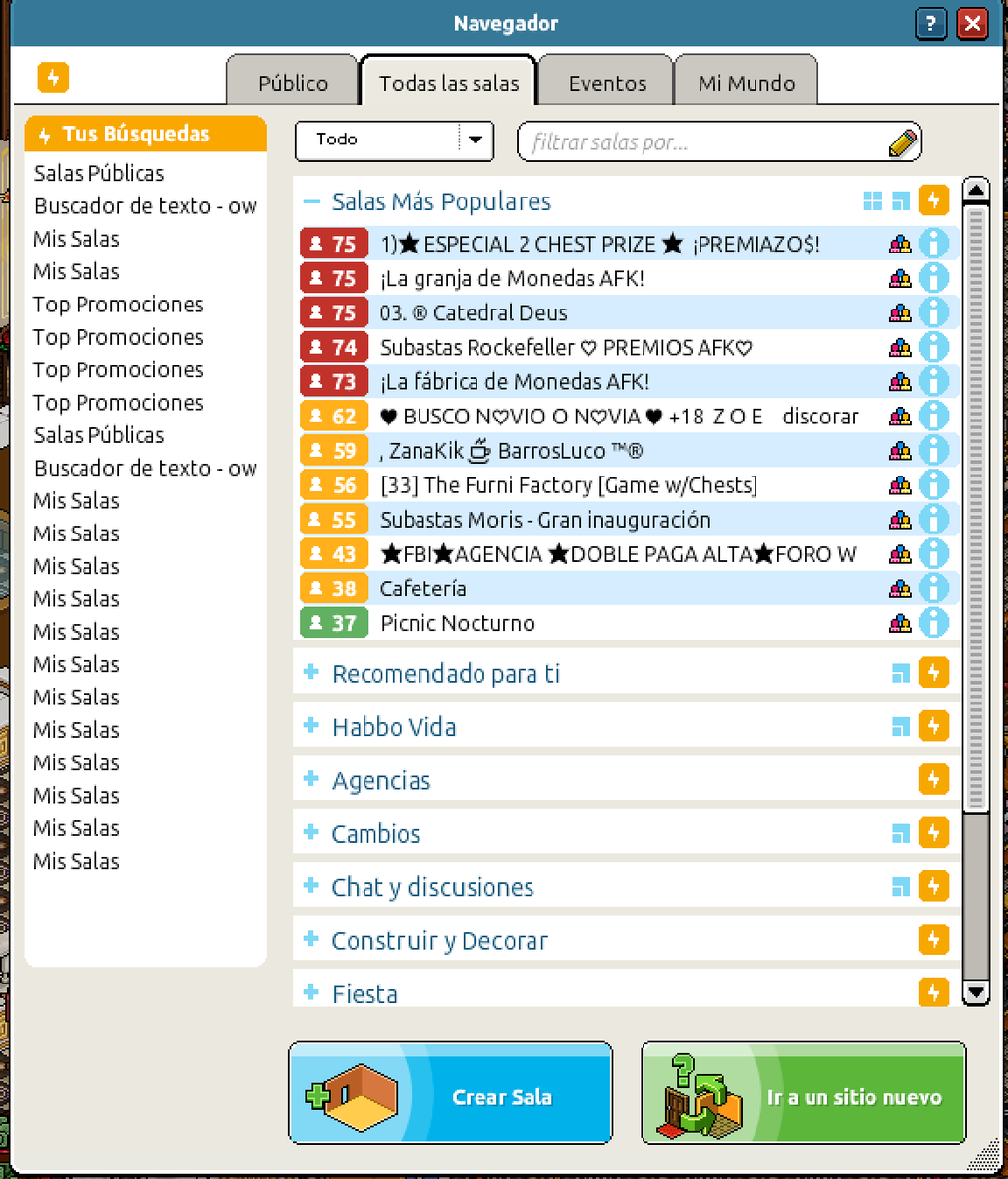Viewport: 1008px width, 1179px height.
Task: Click lightning icon on Habbo Vida
Action: (933, 727)
